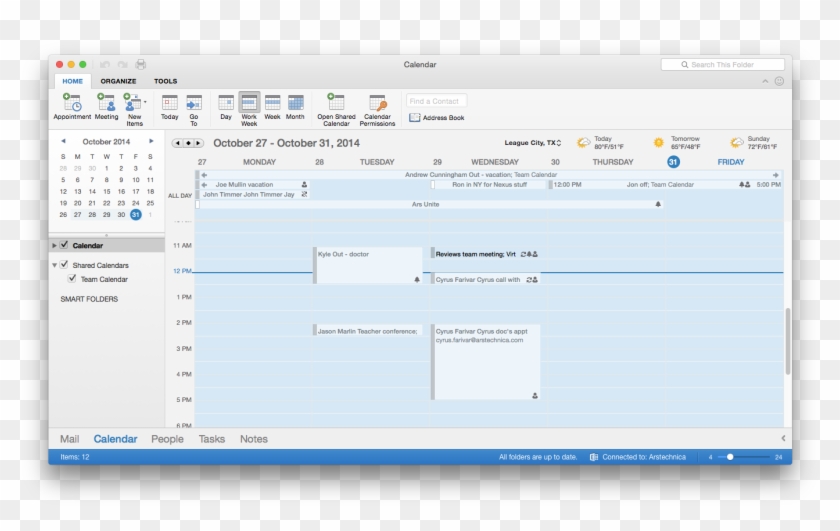840x531 pixels.
Task: Uncheck the Calendar checkbox in sidebar
Action: [x=64, y=245]
